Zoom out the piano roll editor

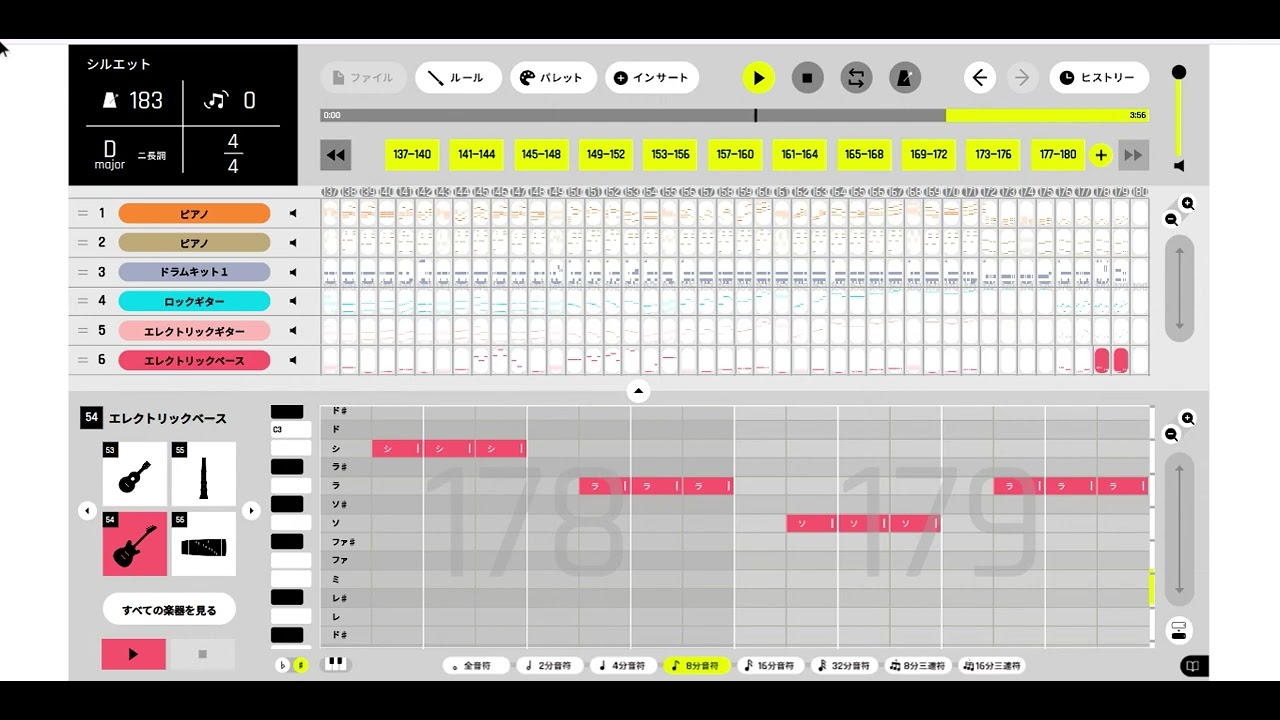1171,434
